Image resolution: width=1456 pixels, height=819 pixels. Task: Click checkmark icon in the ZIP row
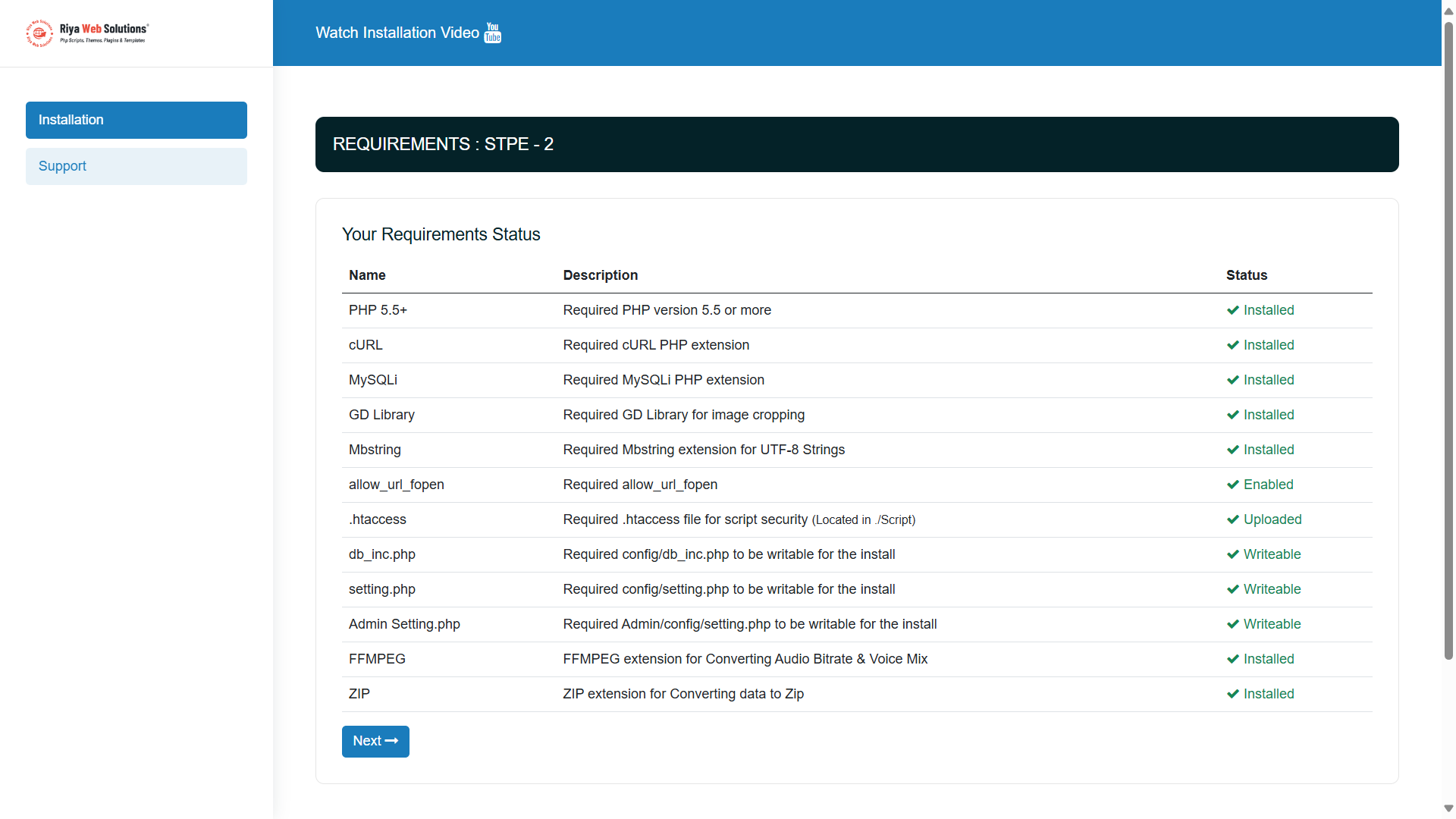pyautogui.click(x=1233, y=694)
